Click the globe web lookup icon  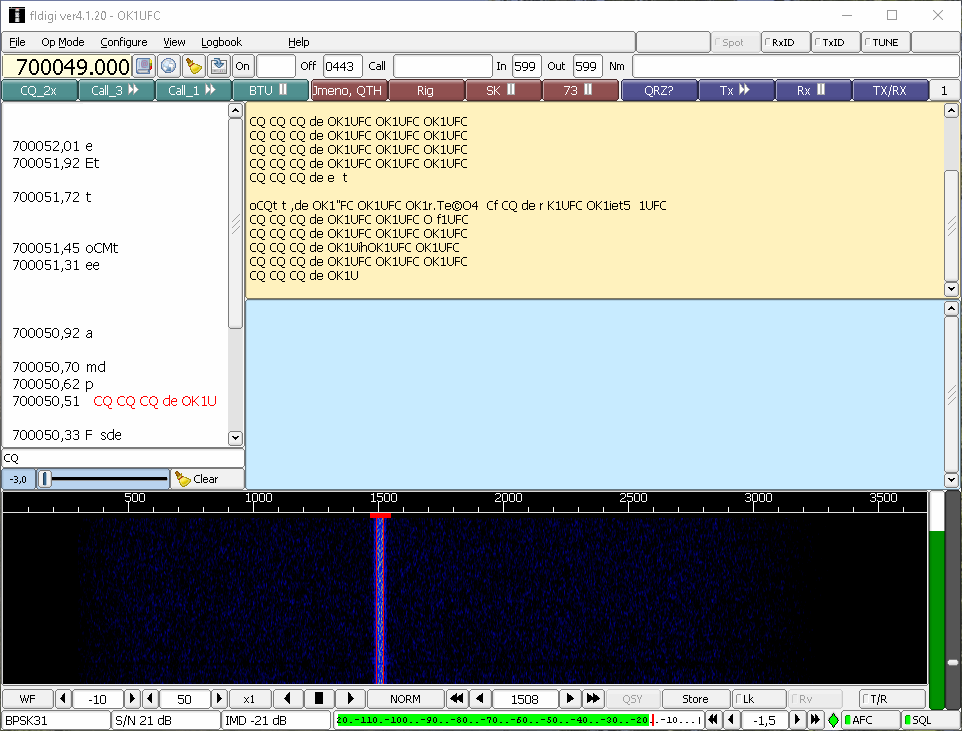(169, 66)
